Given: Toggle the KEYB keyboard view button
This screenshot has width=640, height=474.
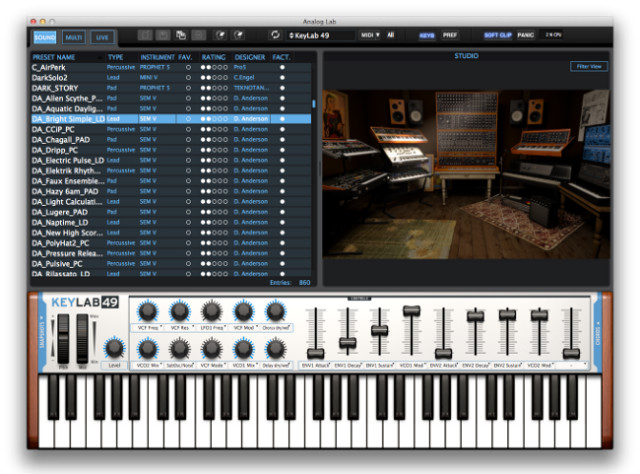Looking at the screenshot, I should click(x=427, y=36).
